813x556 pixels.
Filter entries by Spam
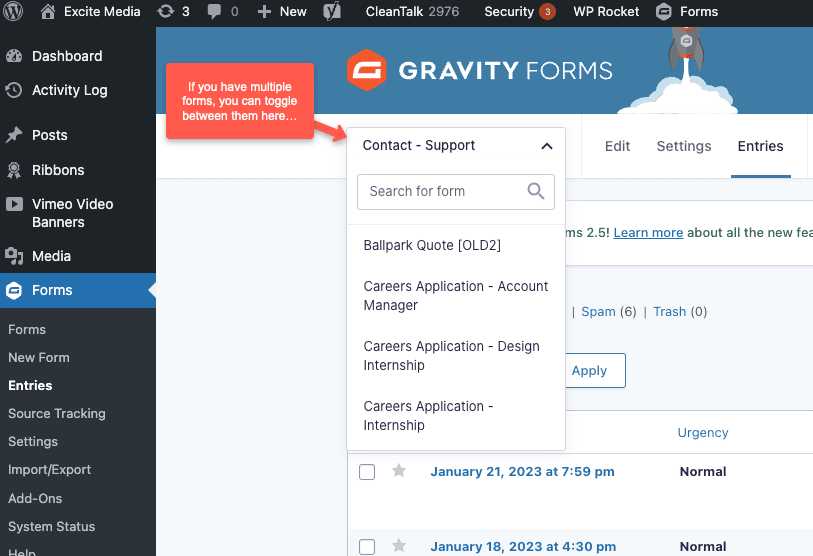coord(598,312)
